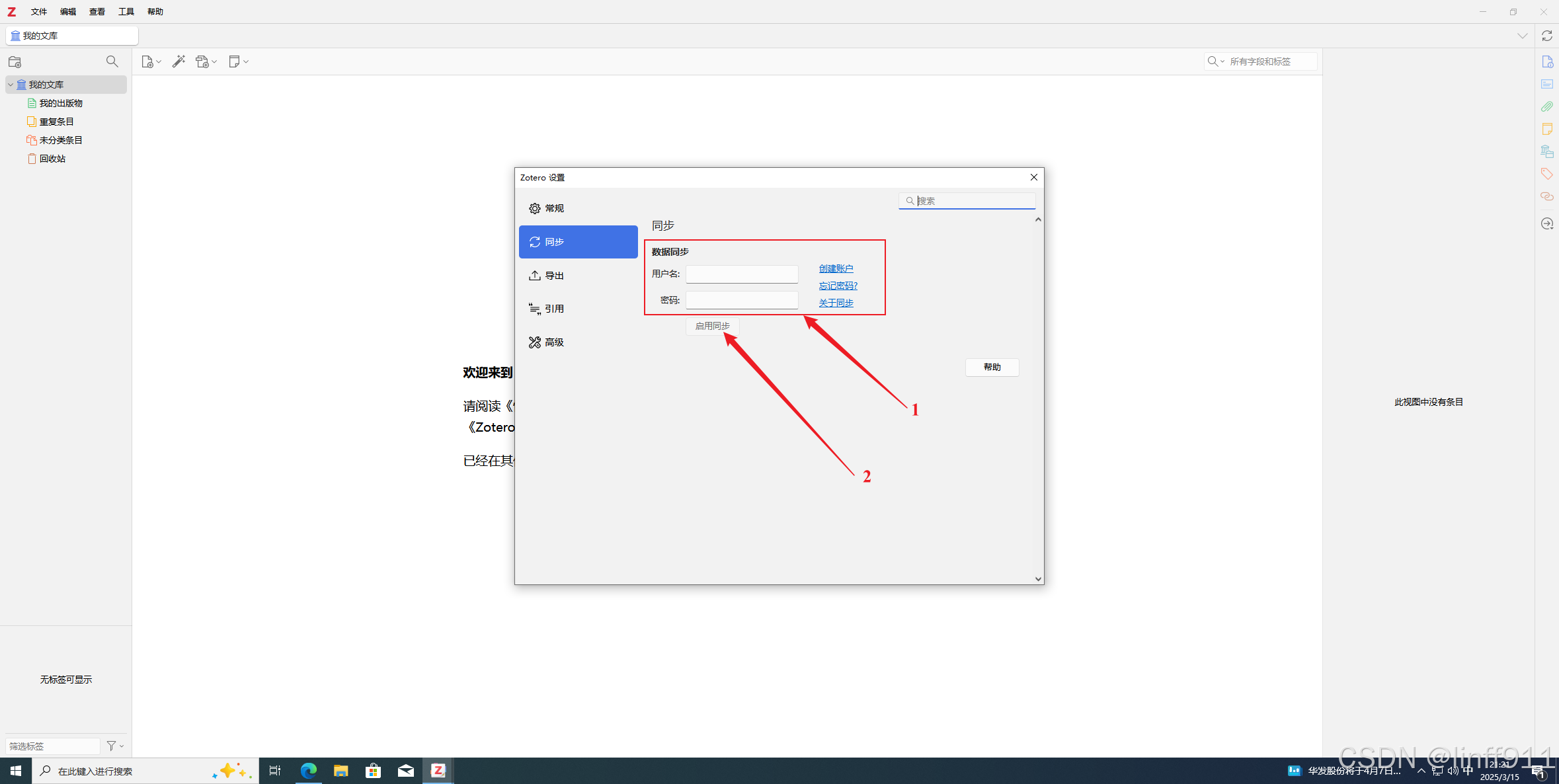Click the 用户名 input field
1559x784 pixels.
click(742, 274)
